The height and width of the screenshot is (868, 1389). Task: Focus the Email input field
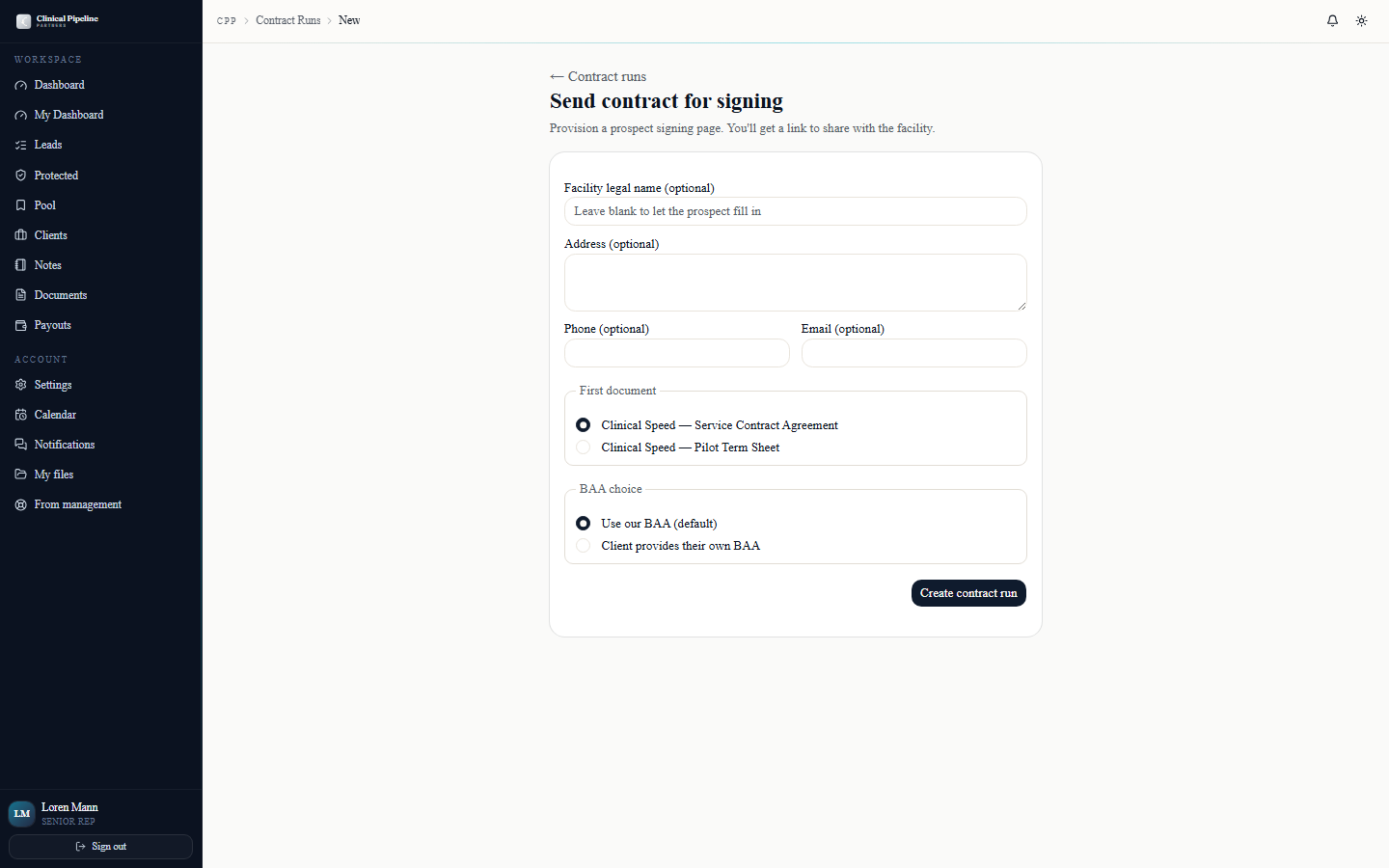point(914,353)
